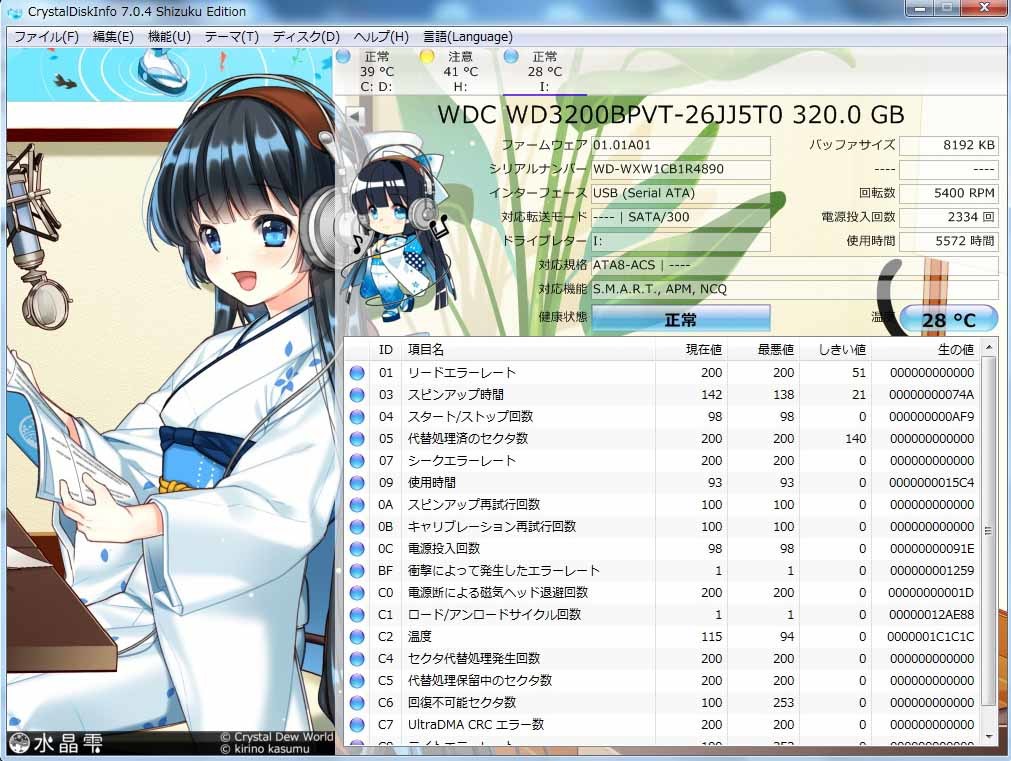Image resolution: width=1011 pixels, height=761 pixels.
Task: Click status orb for C0 row
Action: (357, 593)
